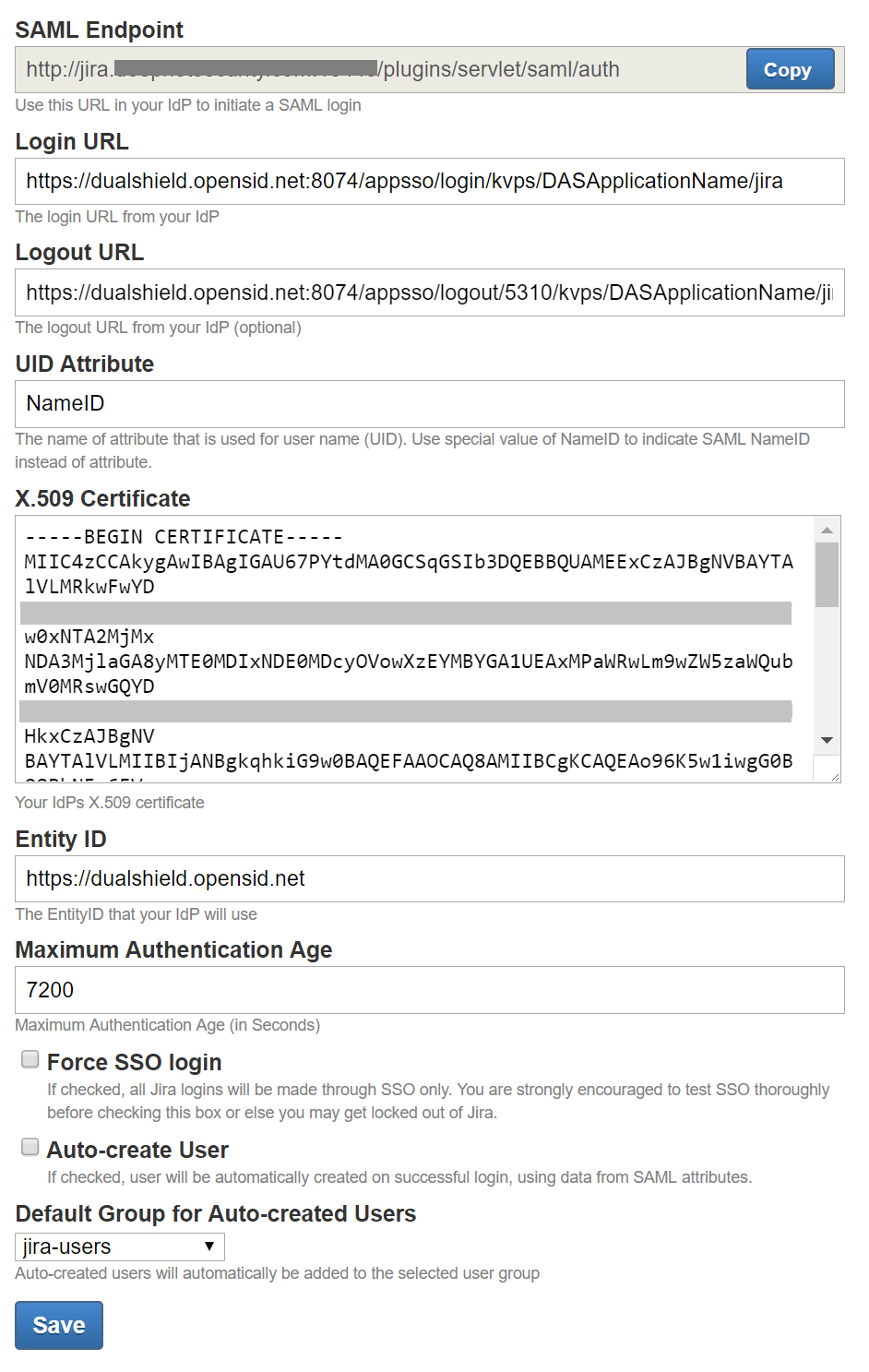Viewport: 869px width, 1372px height.
Task: Enable the Force SSO login checkbox
Action: click(x=30, y=1059)
